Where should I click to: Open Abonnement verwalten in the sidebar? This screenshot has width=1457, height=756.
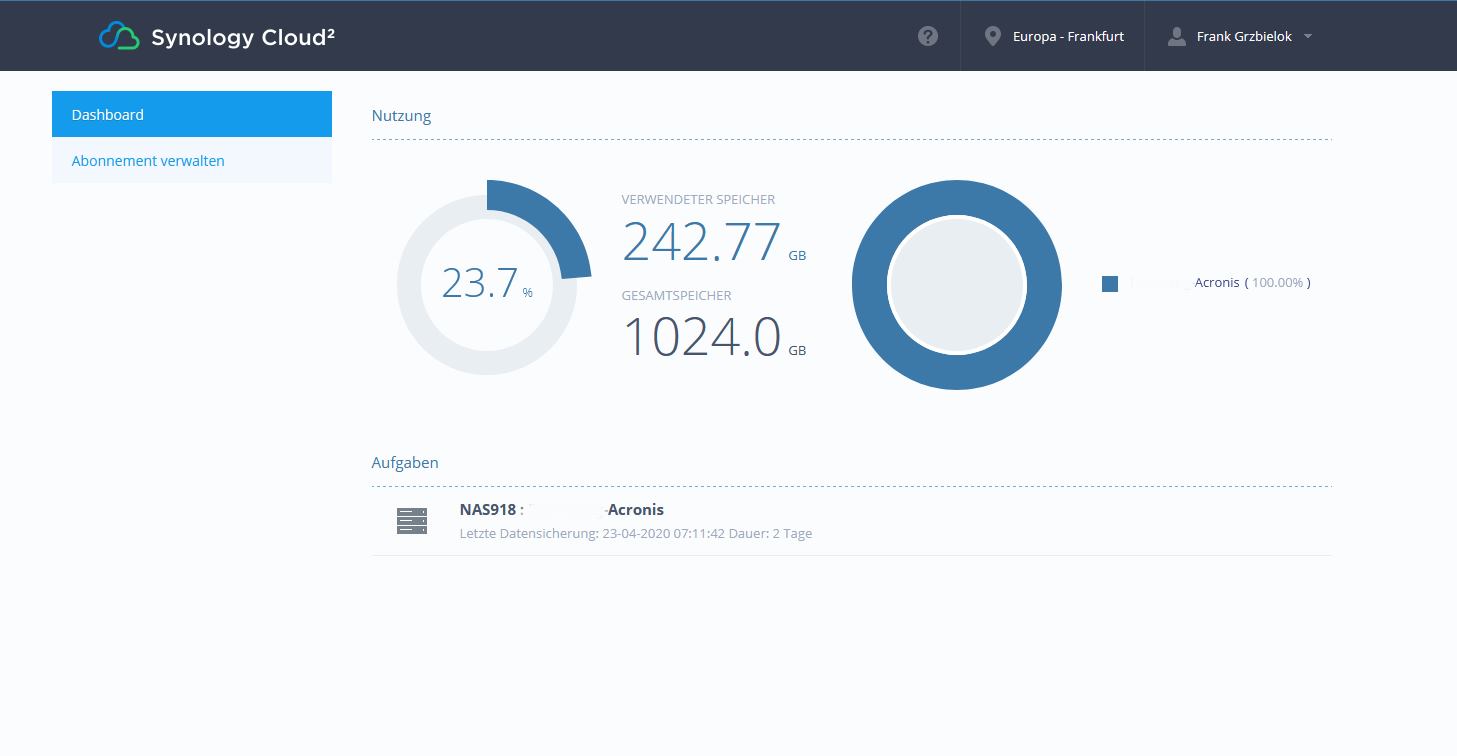[x=192, y=160]
